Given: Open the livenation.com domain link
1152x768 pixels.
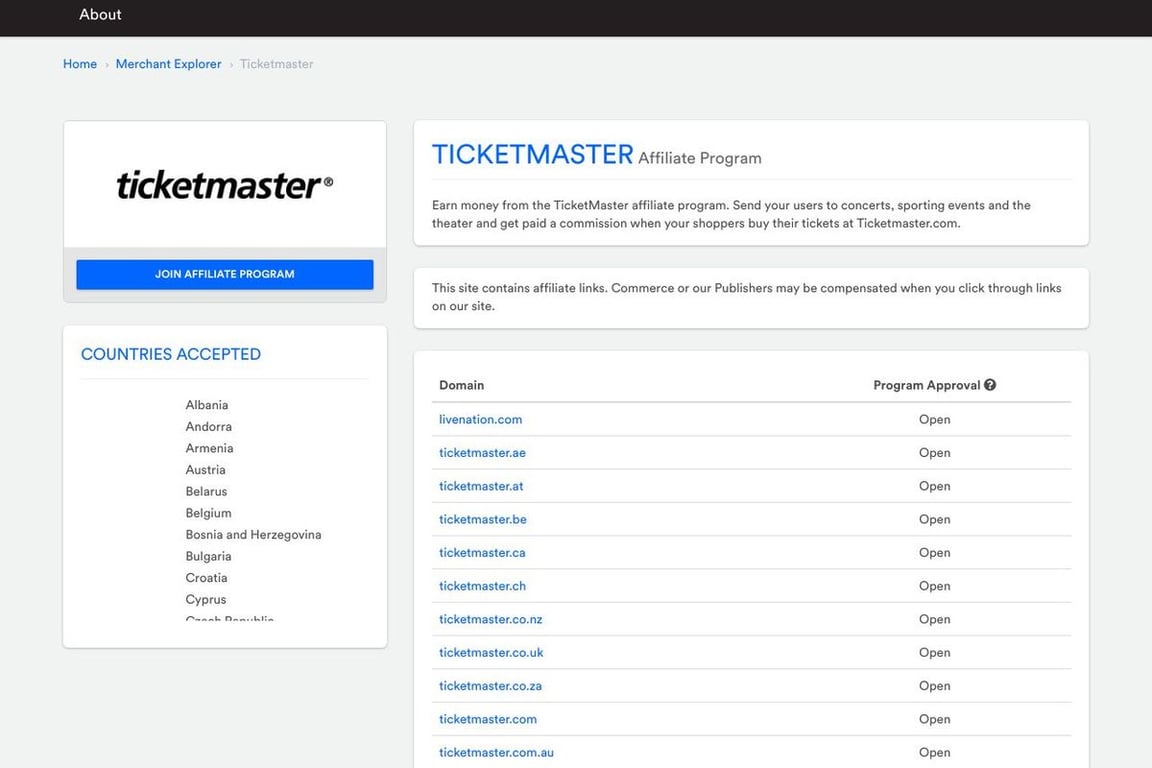Looking at the screenshot, I should pos(480,419).
